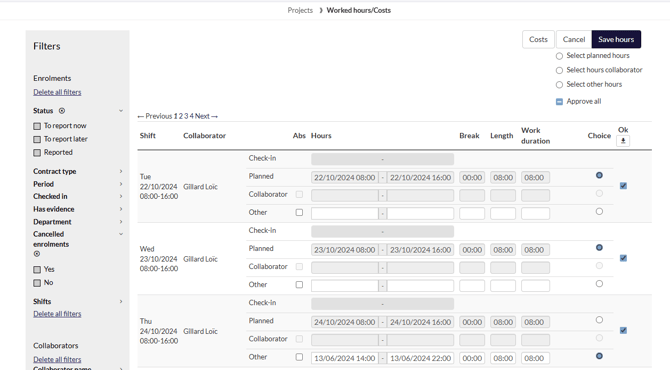Uncheck Ok checkbox for Tue 22/10/2024 shift
The height and width of the screenshot is (370, 670).
pos(623,186)
